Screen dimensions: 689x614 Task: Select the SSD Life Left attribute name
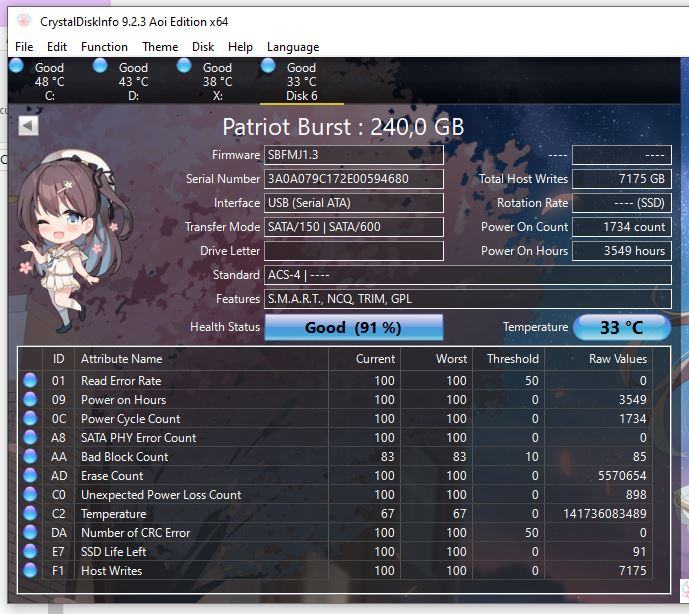(x=113, y=552)
